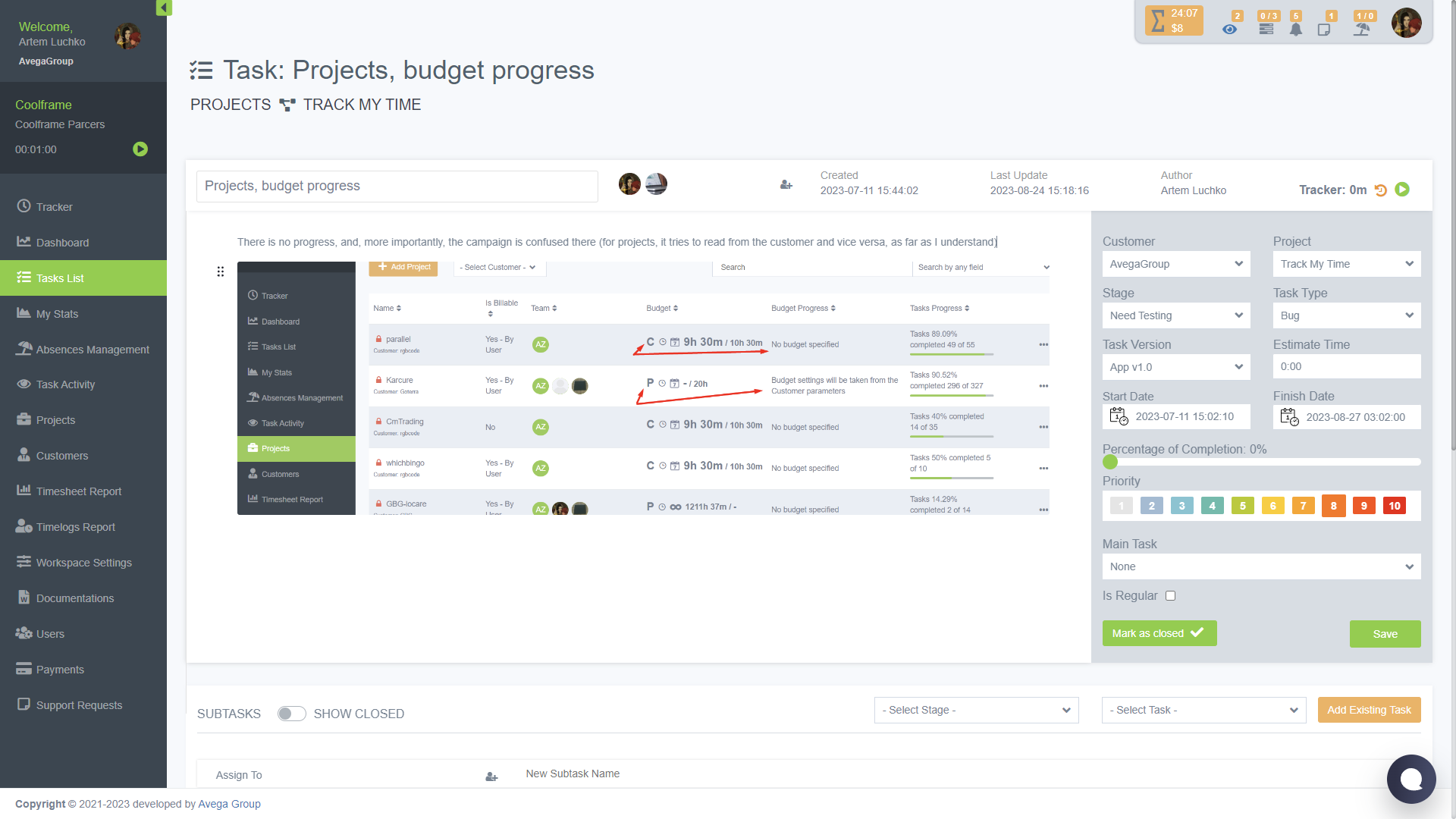Collapse the sidebar with green arrow

pyautogui.click(x=163, y=8)
